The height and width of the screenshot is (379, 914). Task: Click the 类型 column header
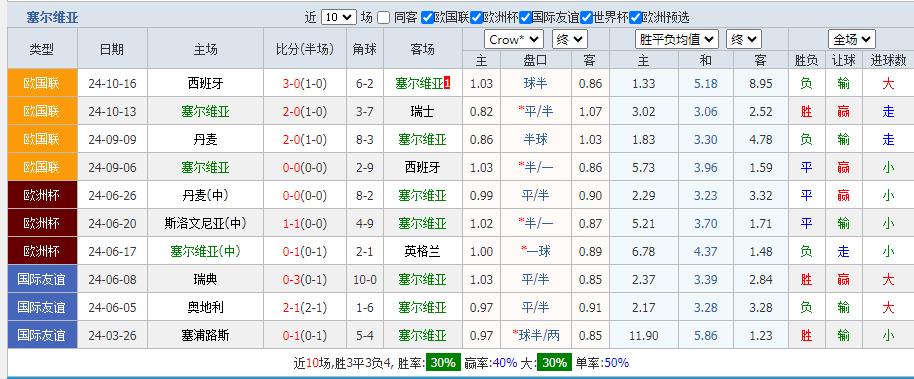coord(42,49)
